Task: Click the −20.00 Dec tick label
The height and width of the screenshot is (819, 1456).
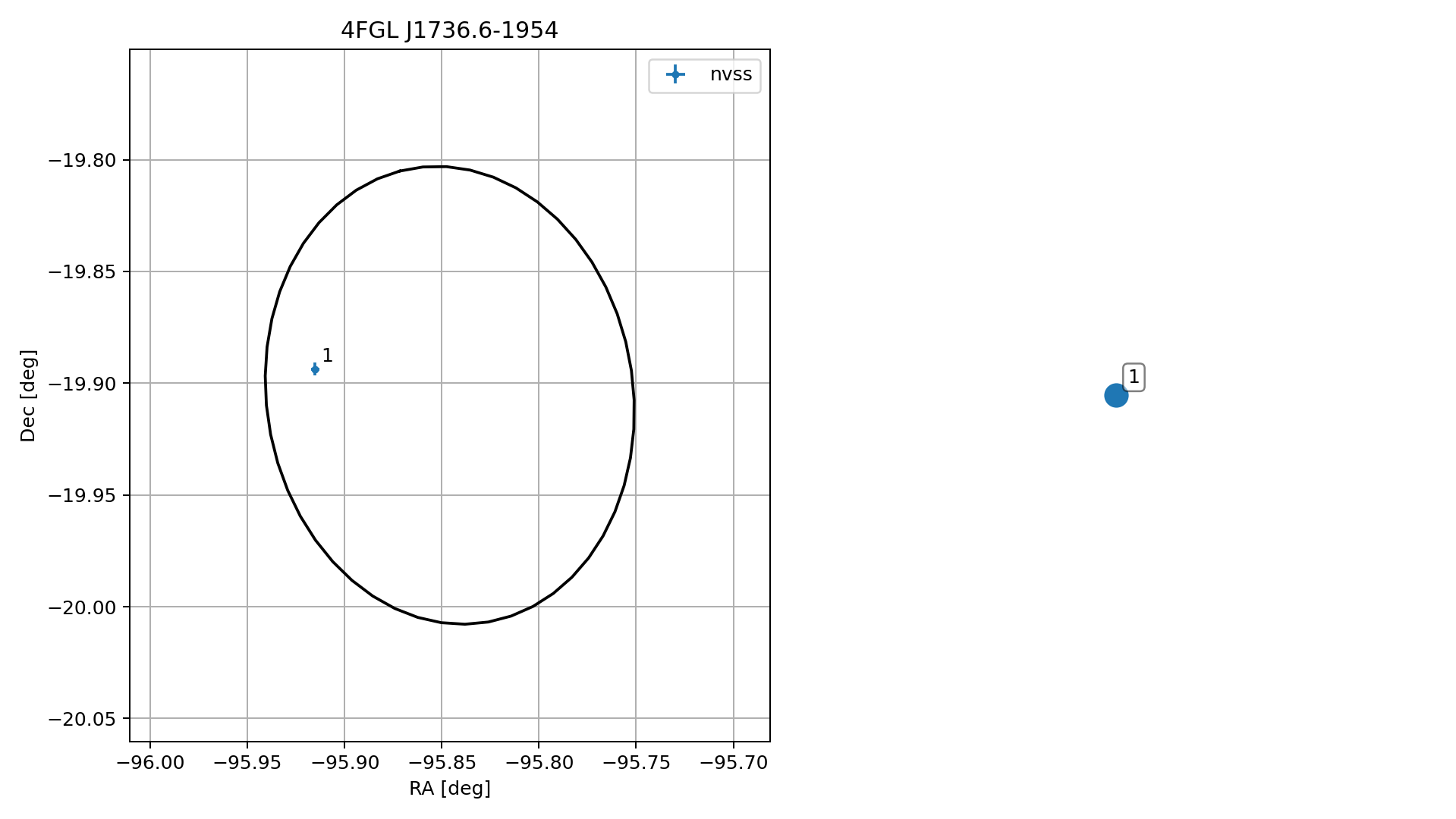Action: [82, 607]
